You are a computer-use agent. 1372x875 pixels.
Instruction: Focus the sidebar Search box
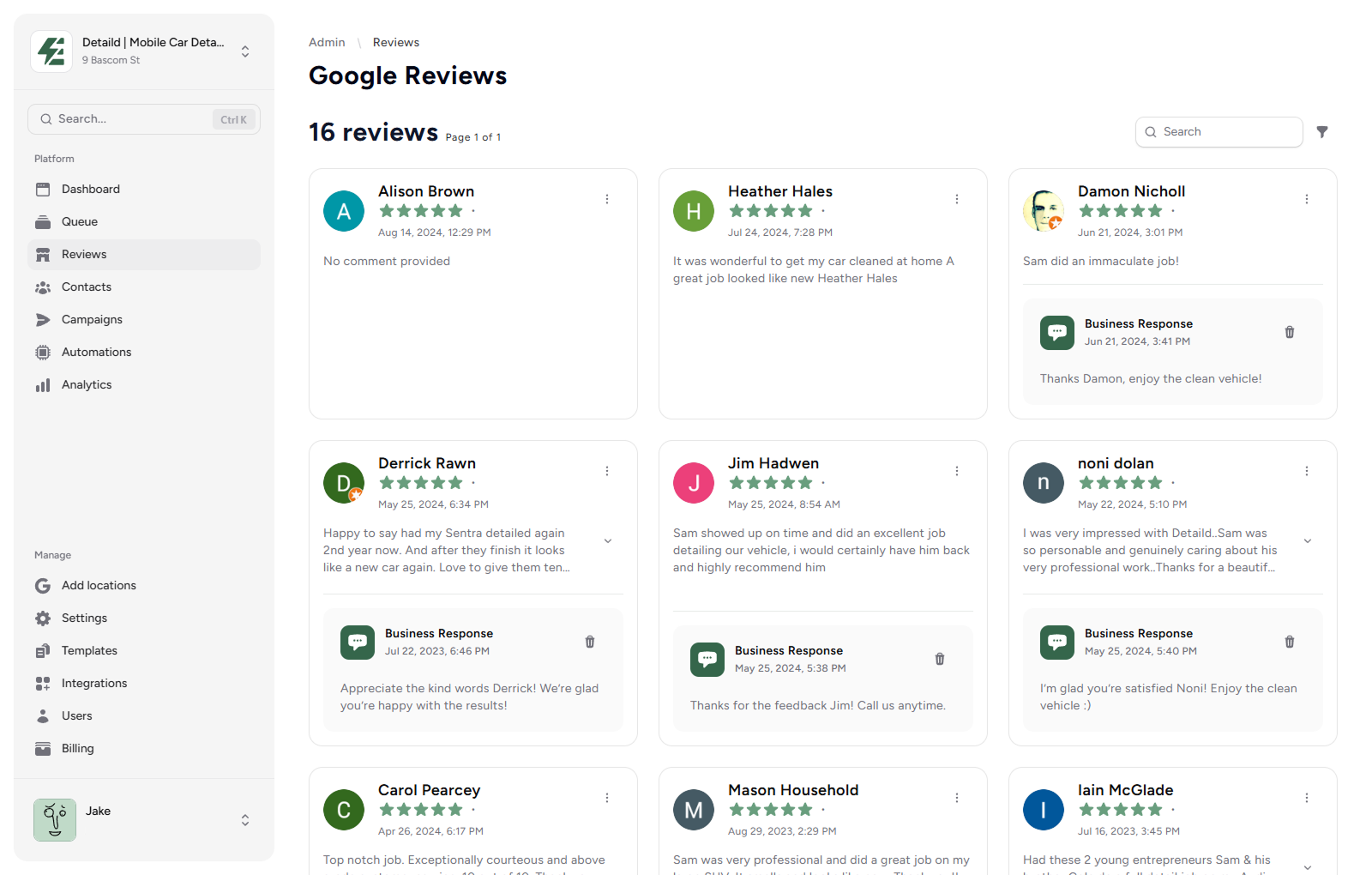click(129, 119)
